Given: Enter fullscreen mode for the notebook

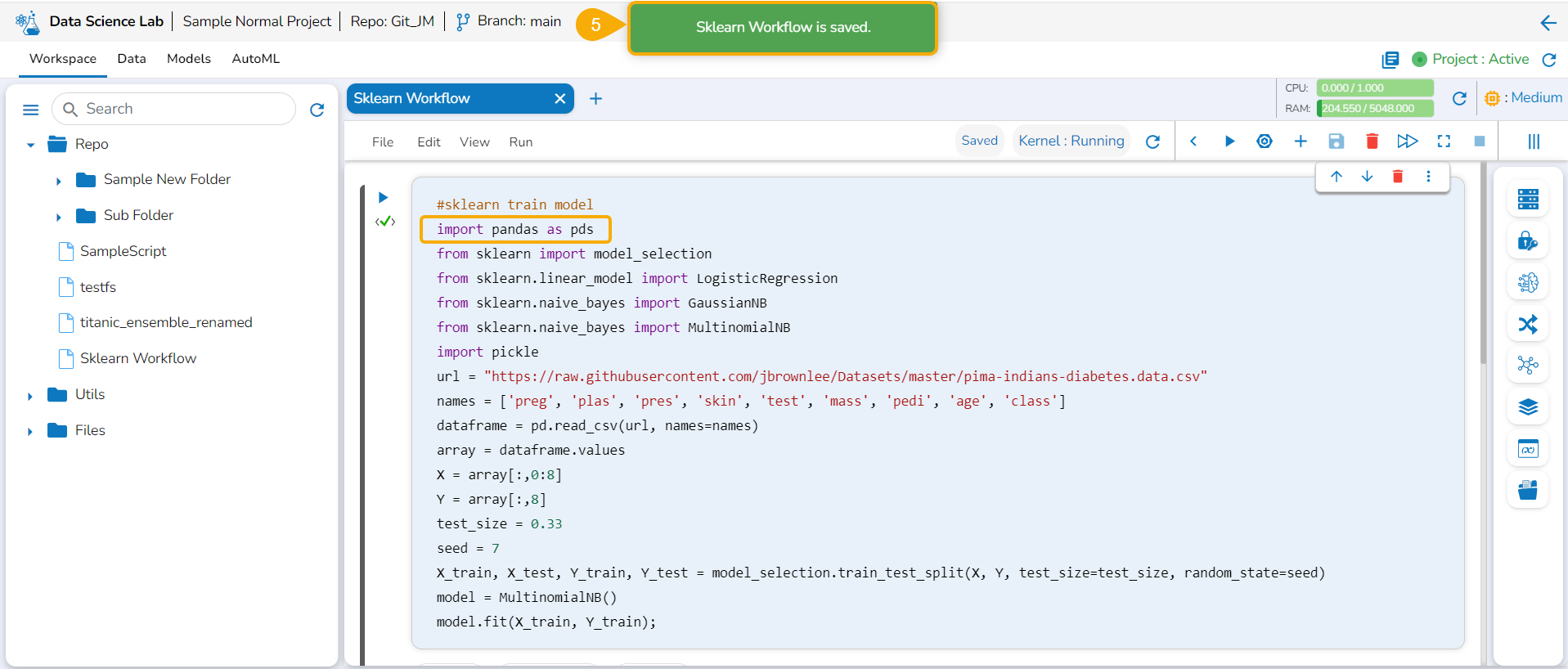Looking at the screenshot, I should [x=1444, y=141].
